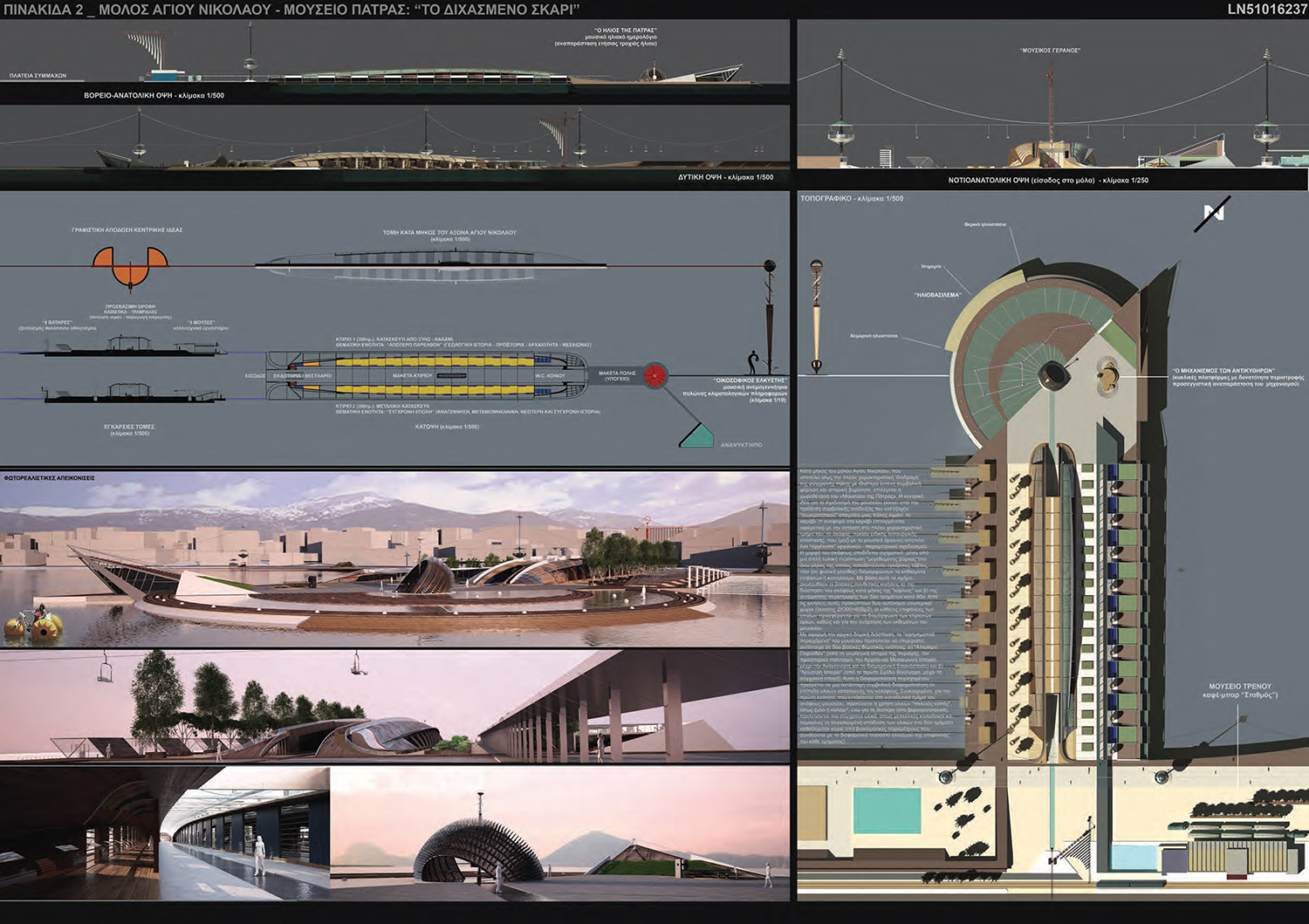Click the 'ΜΑΚΕΤΑ ΠΟΛΗΣ (ΥΠΟΓΕΙΟ)' label

point(617,376)
